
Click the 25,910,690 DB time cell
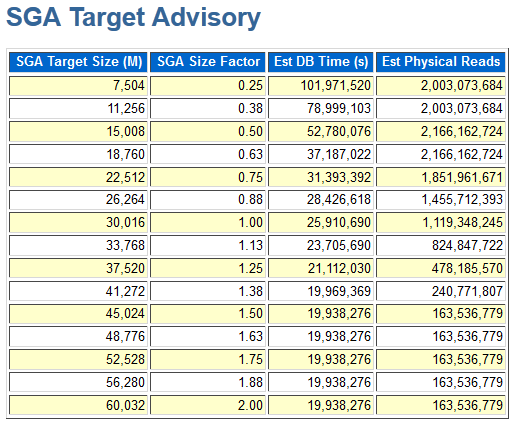point(320,223)
